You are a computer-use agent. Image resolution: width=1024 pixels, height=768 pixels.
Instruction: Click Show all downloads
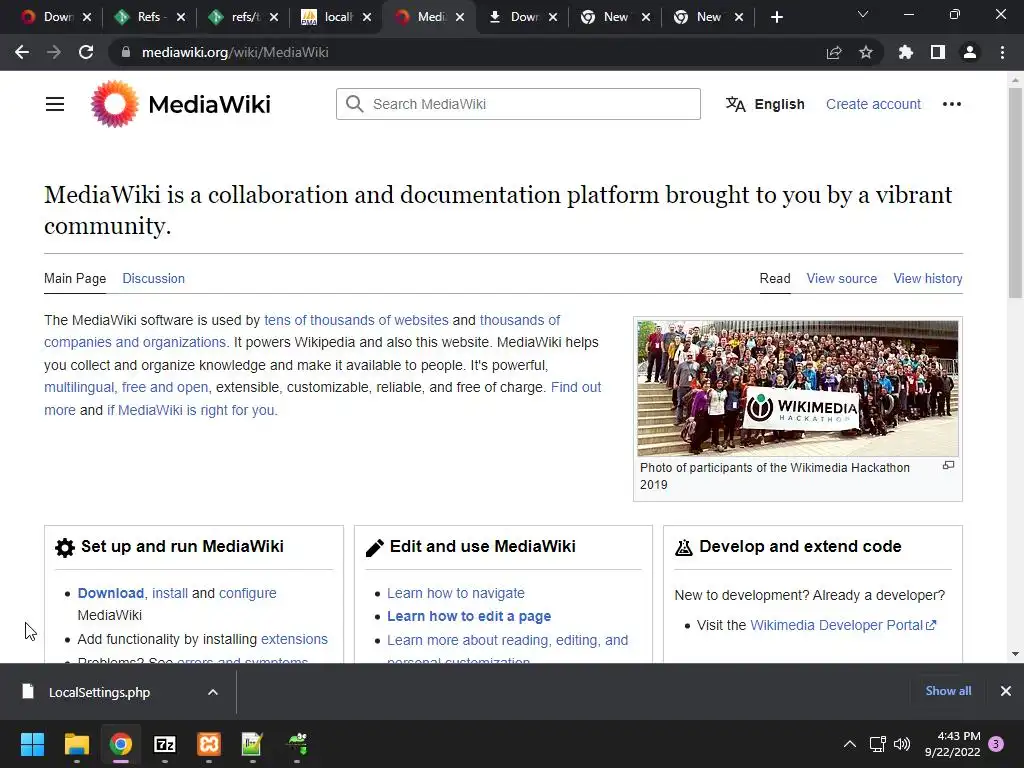[948, 691]
